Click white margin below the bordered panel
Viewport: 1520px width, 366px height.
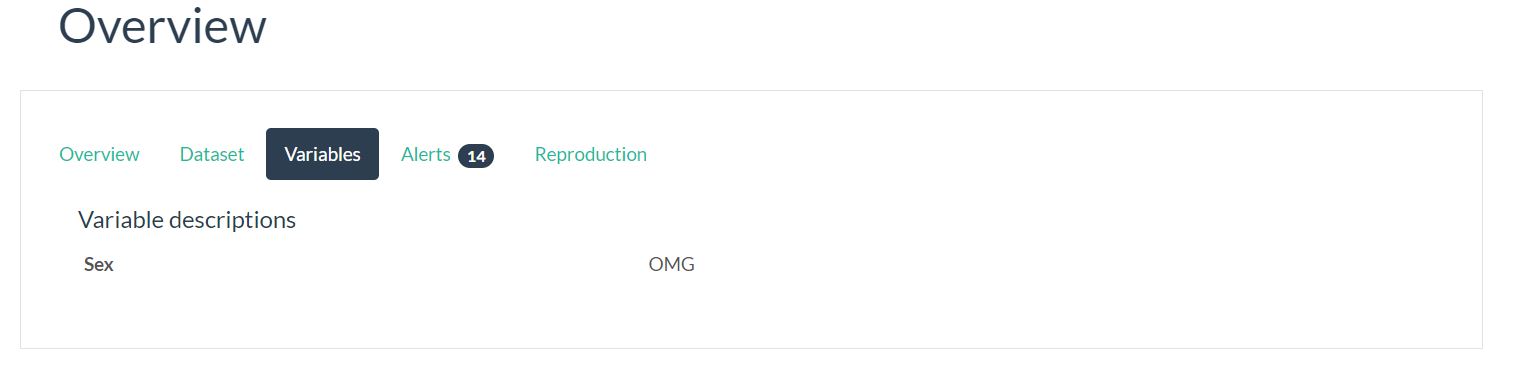750,358
